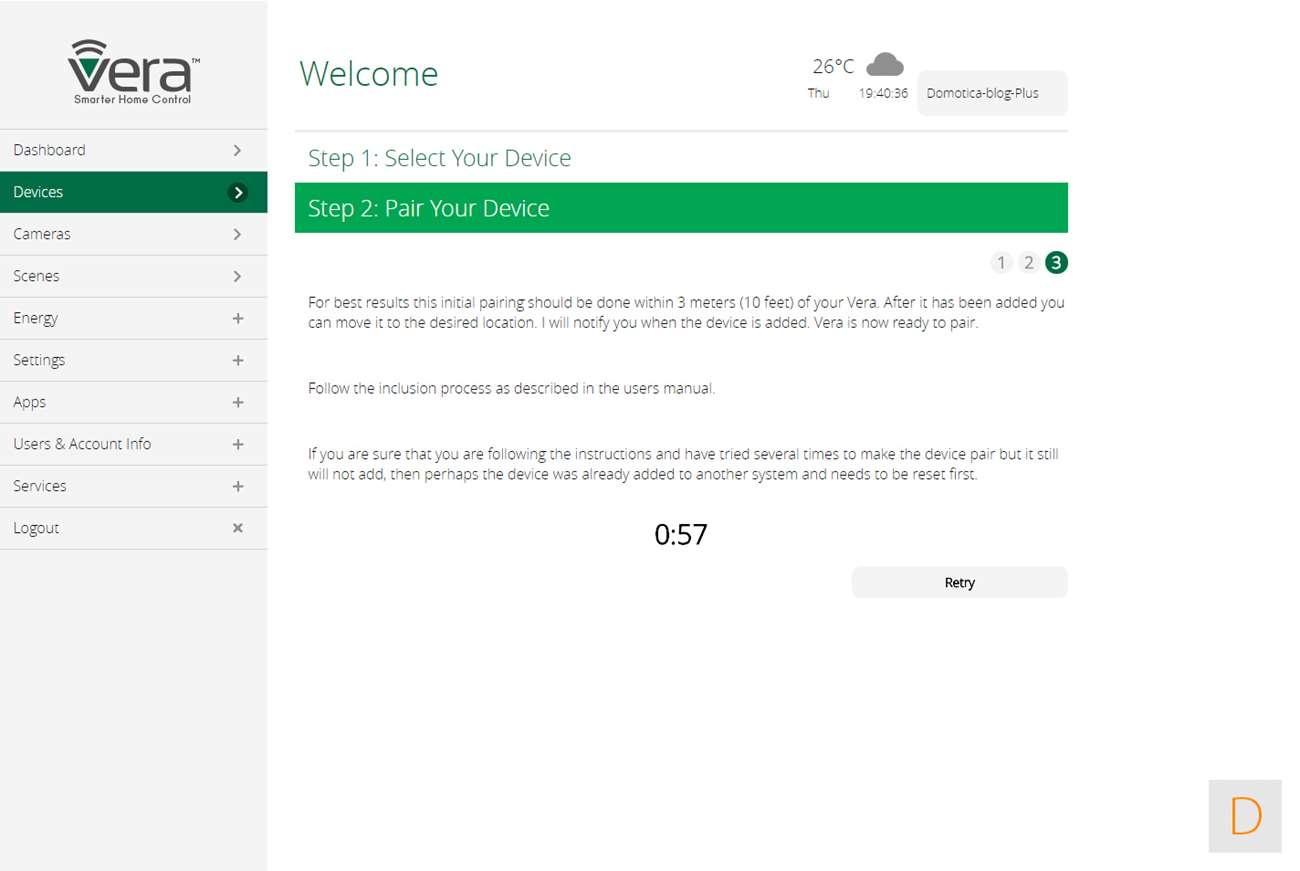This screenshot has width=1300, height=871.
Task: Expand the Apps plus icon
Action: 238,402
